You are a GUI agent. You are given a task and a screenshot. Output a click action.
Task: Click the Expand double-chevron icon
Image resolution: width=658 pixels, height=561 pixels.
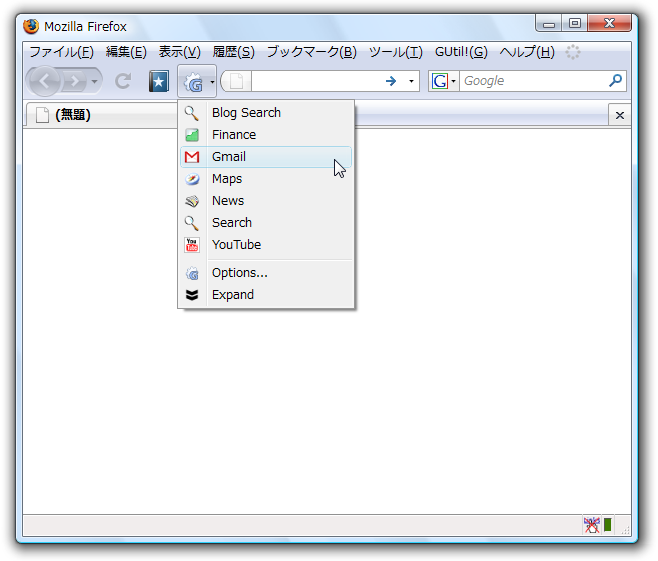click(192, 295)
